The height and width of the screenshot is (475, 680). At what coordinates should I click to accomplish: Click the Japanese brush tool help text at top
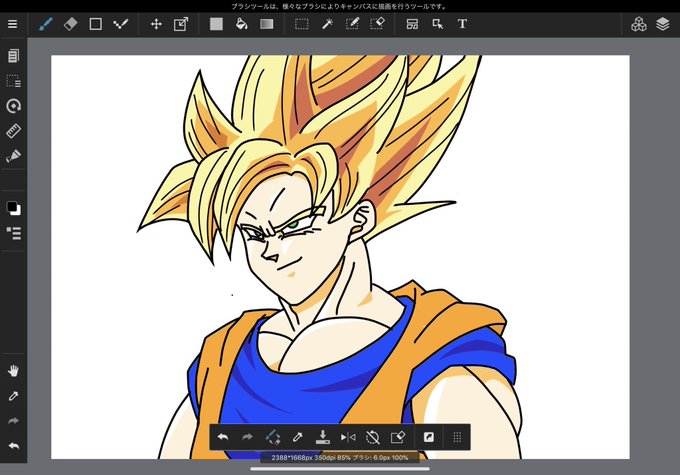[x=339, y=7]
